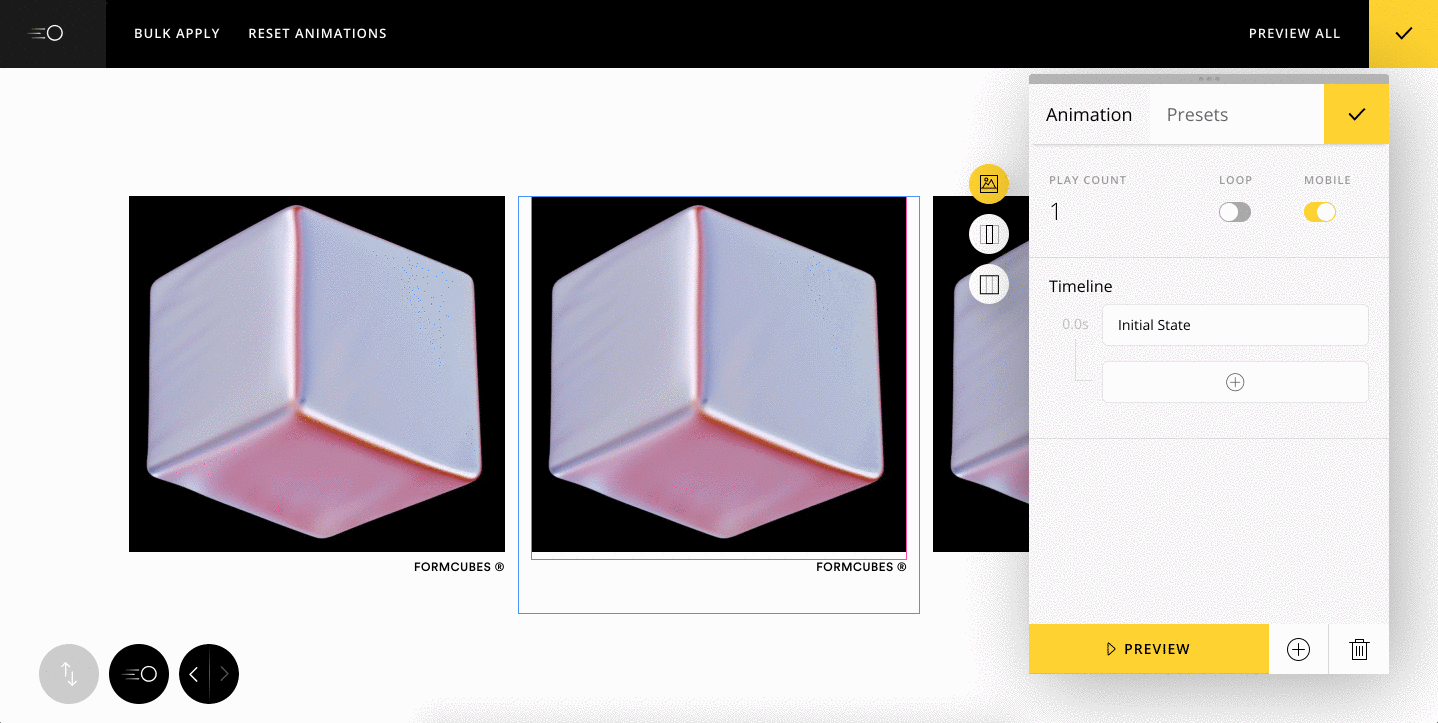Select the Animation tab
Viewport: 1438px width, 723px height.
point(1089,114)
